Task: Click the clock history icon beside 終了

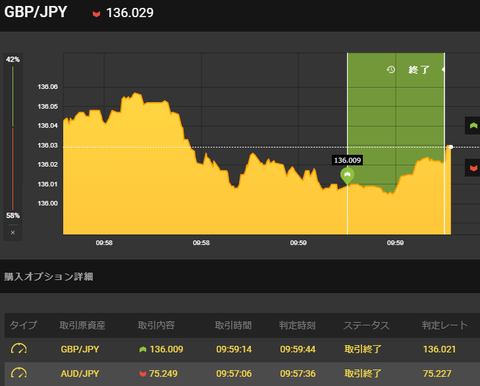Action: pyautogui.click(x=391, y=69)
